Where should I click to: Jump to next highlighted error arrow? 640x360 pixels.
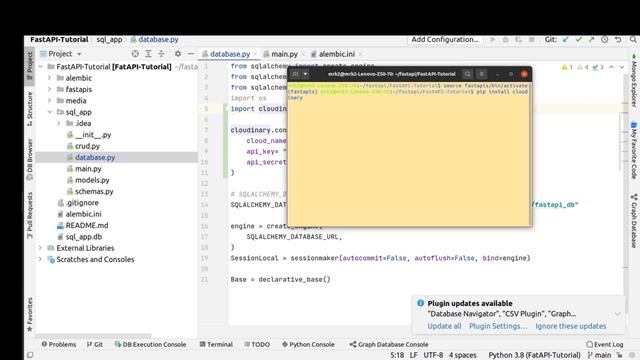(622, 67)
